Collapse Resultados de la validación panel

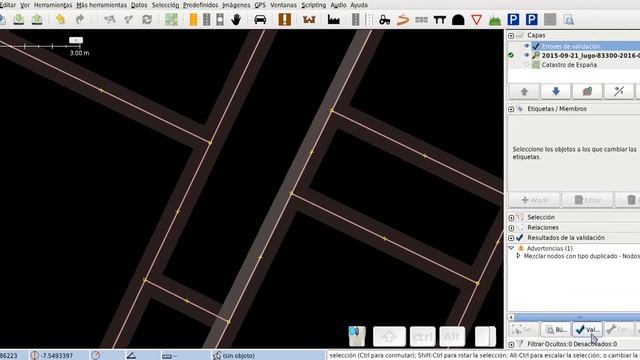511,238
